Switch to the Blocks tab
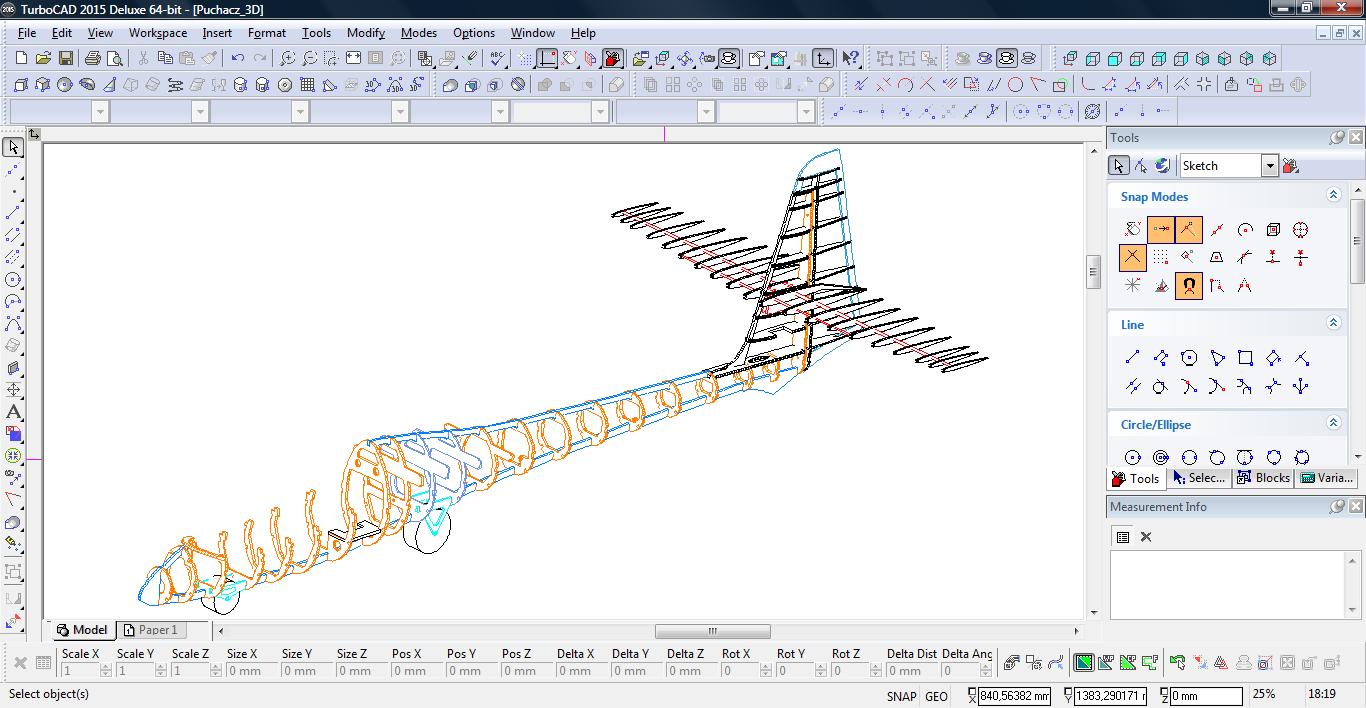 (x=1264, y=478)
